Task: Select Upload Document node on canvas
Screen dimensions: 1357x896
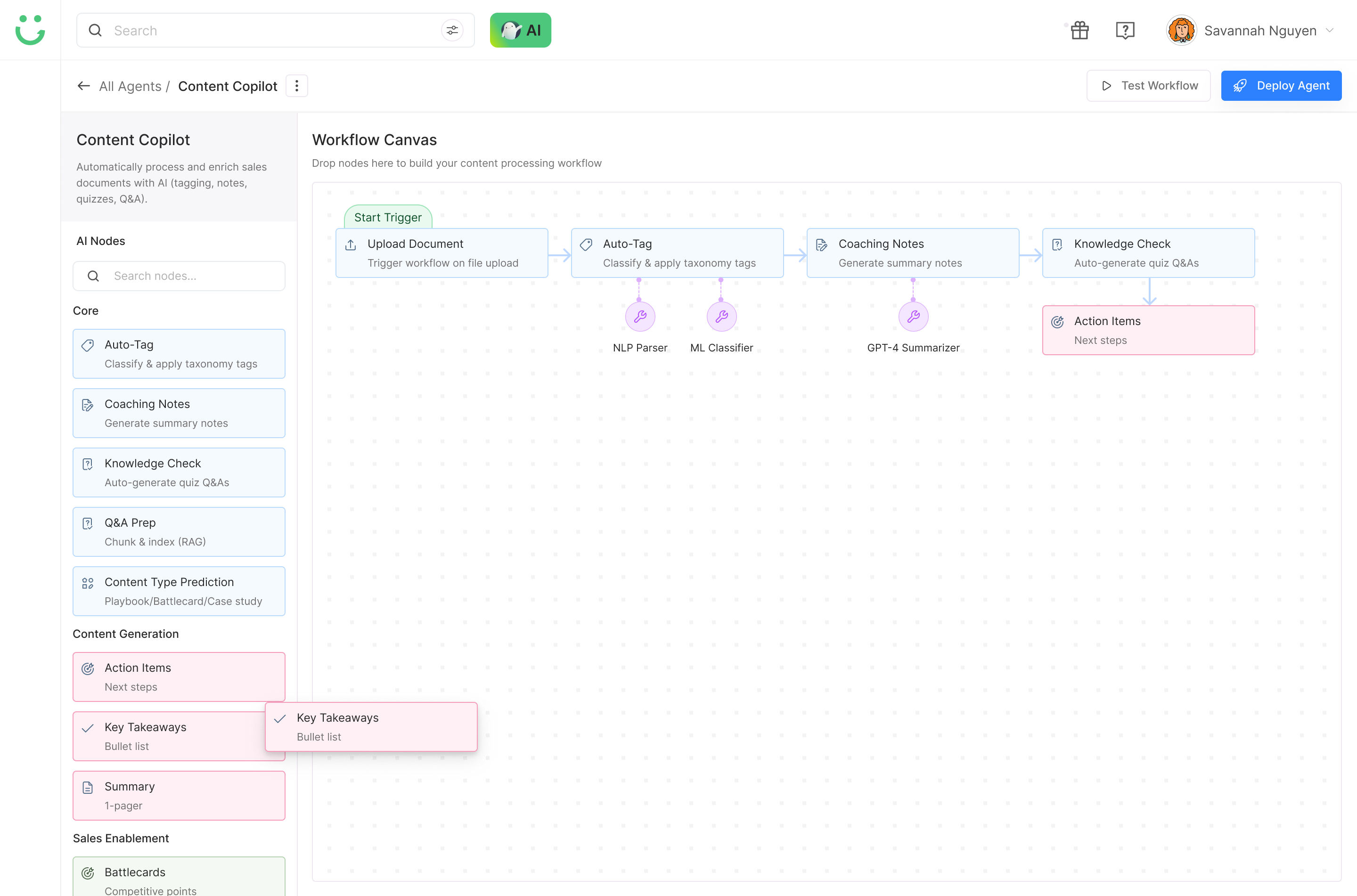Action: coord(441,253)
